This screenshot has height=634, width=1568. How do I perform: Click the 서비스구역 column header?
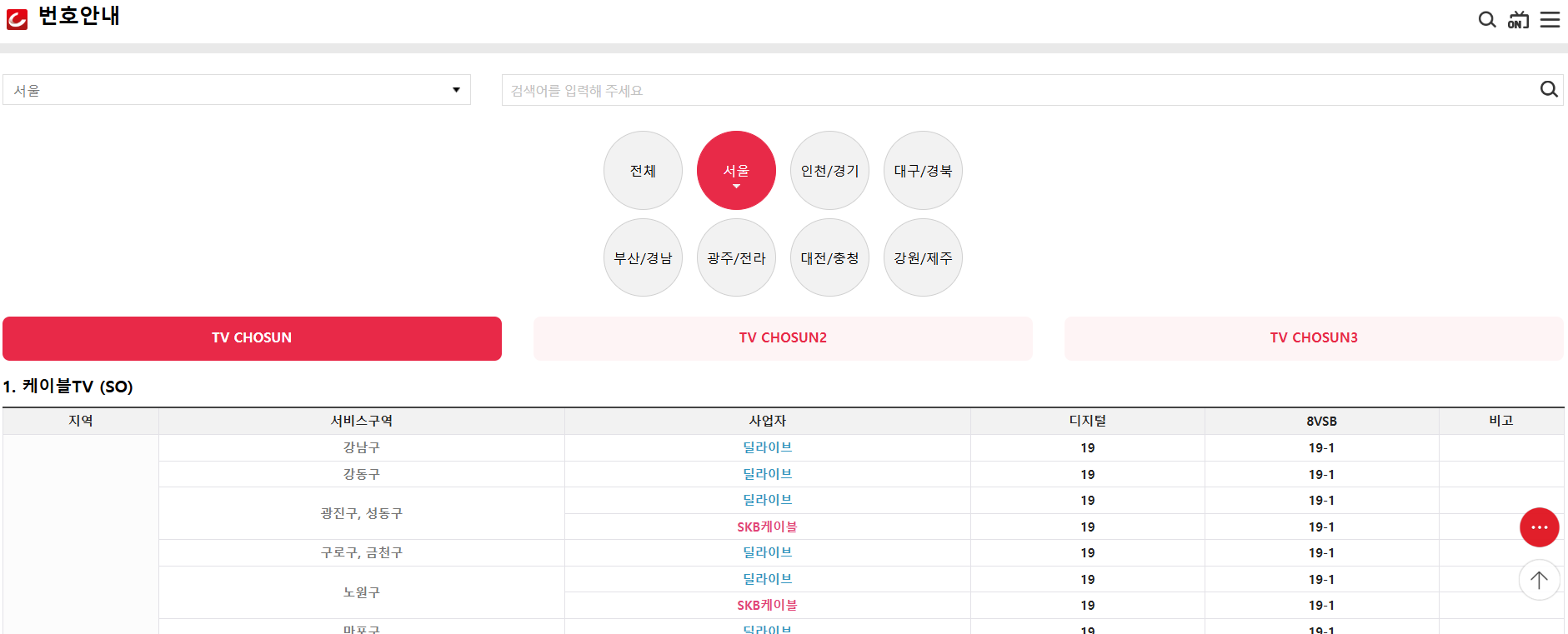pos(362,421)
